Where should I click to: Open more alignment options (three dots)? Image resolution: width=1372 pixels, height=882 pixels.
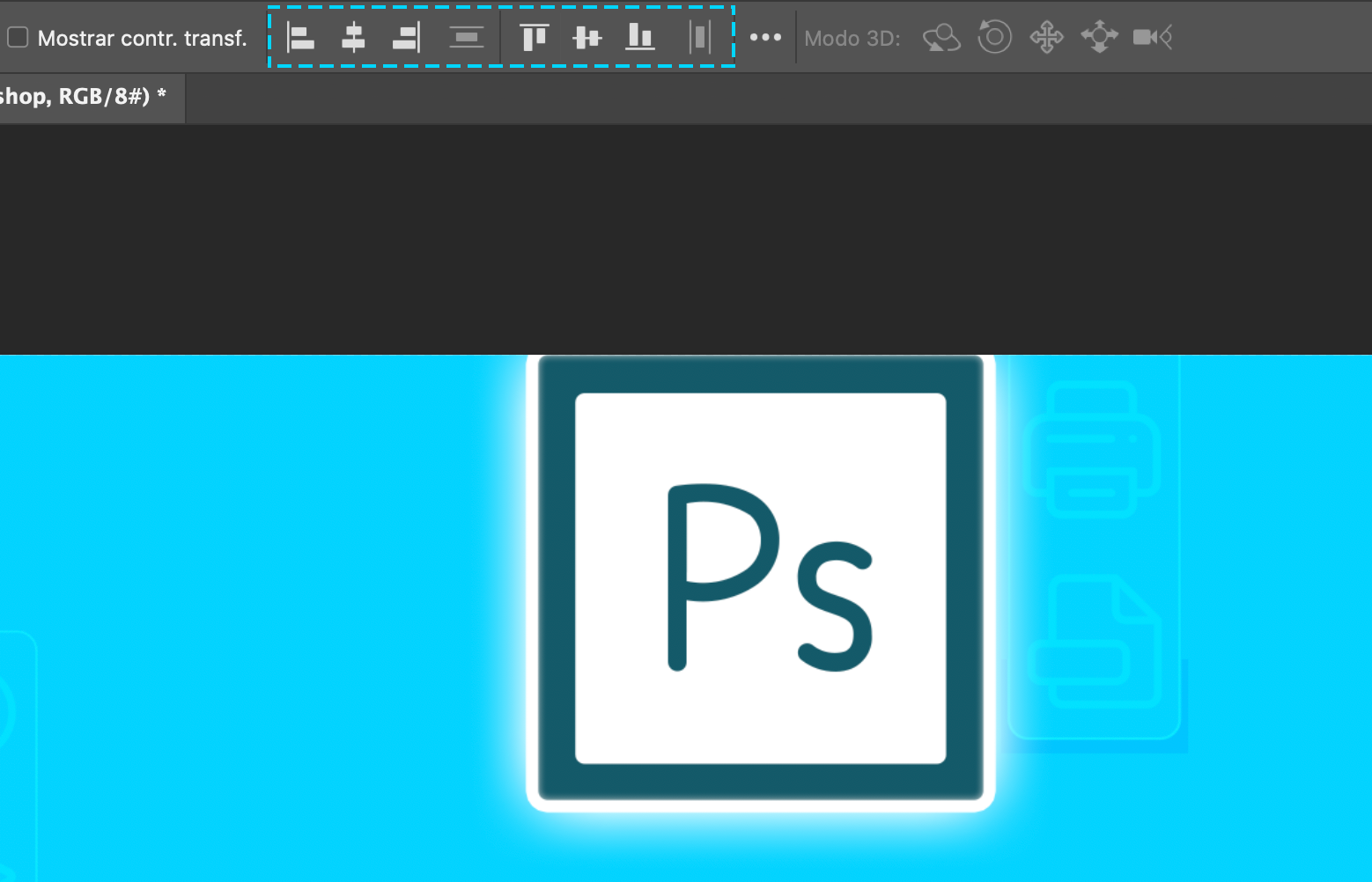[765, 37]
